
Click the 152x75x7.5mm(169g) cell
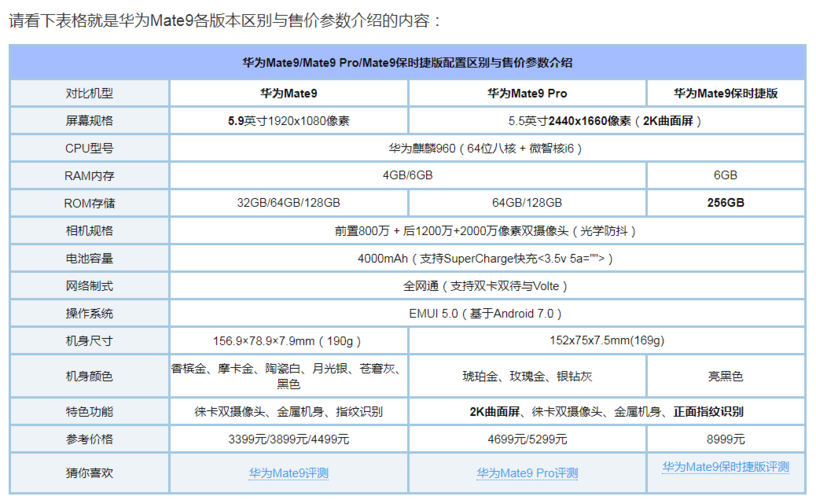[x=607, y=341]
